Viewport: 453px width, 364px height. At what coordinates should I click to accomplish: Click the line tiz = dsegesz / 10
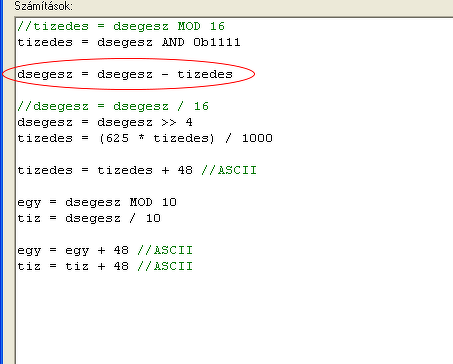89,218
